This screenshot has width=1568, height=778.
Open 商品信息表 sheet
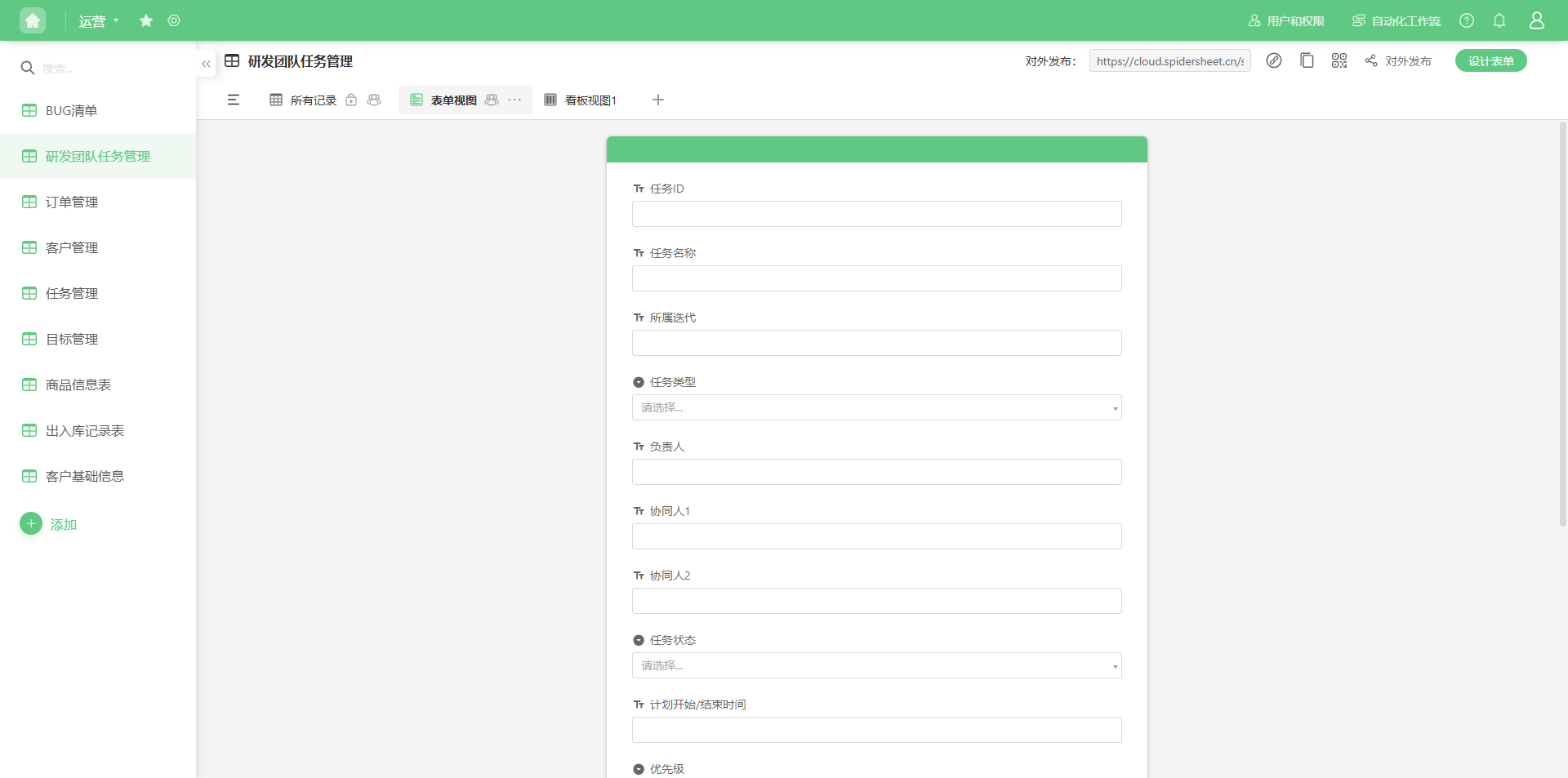[x=98, y=385]
